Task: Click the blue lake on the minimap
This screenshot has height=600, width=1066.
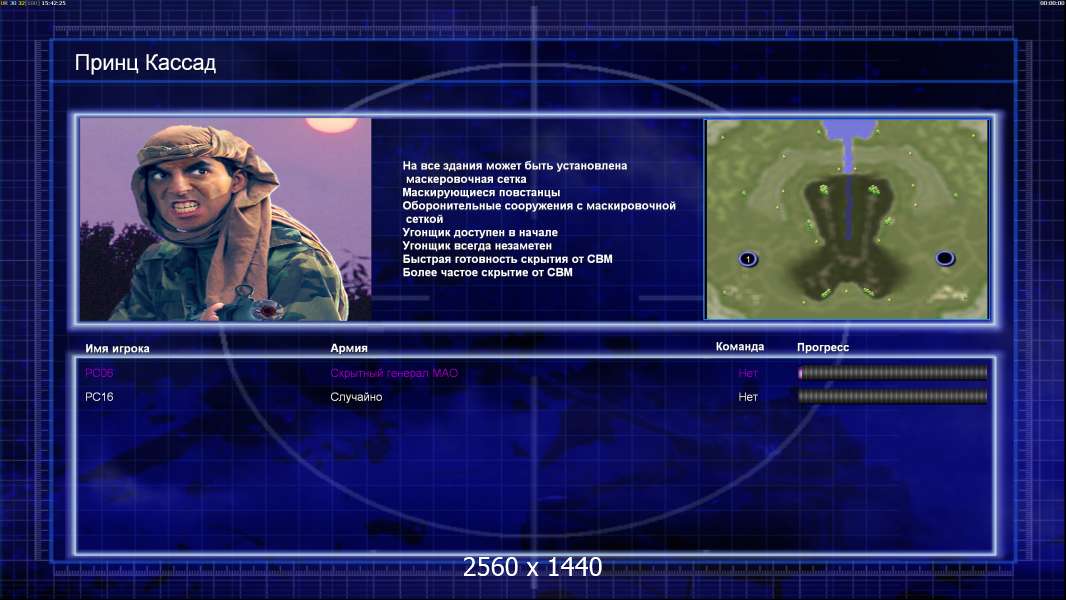Action: (848, 130)
